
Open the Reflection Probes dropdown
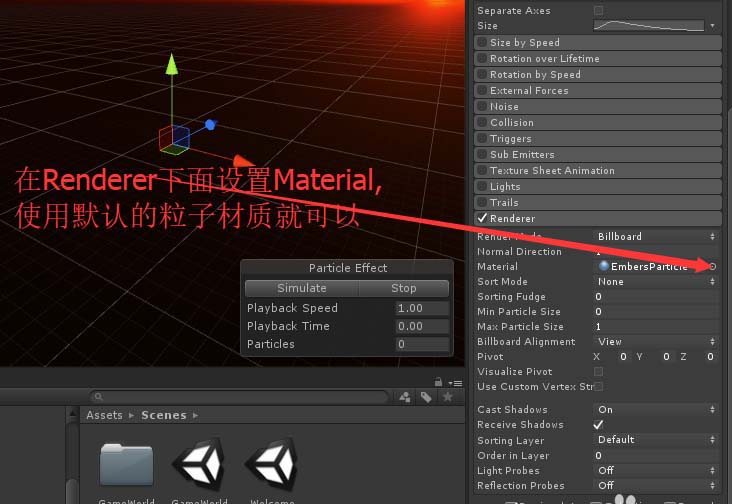[x=655, y=485]
